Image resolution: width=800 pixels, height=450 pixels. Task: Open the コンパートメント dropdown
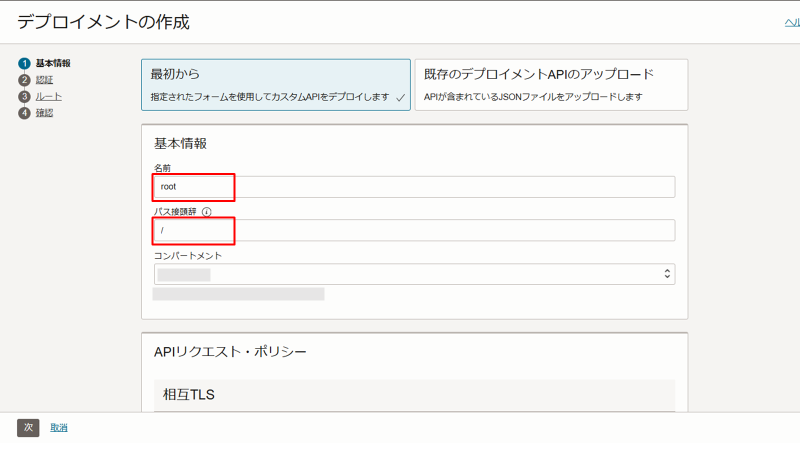[414, 274]
